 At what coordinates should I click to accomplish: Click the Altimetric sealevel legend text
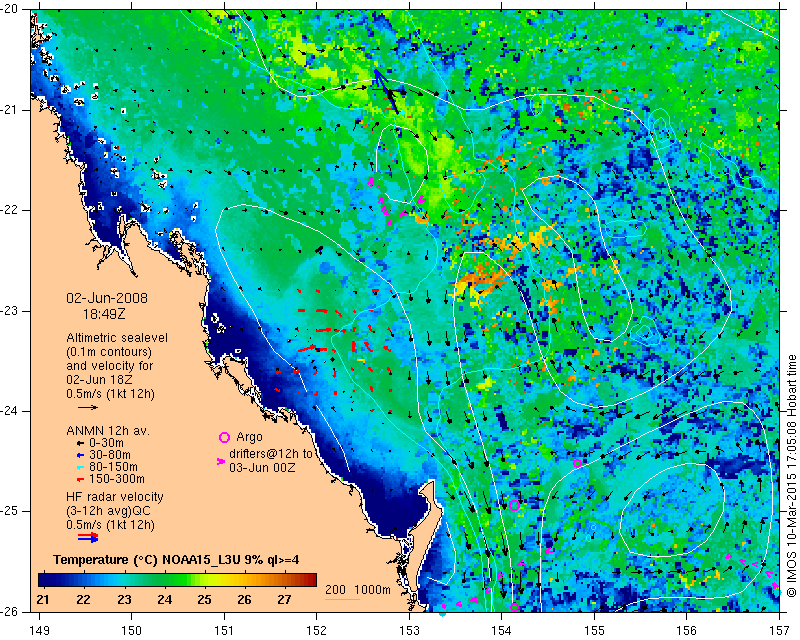click(x=117, y=338)
